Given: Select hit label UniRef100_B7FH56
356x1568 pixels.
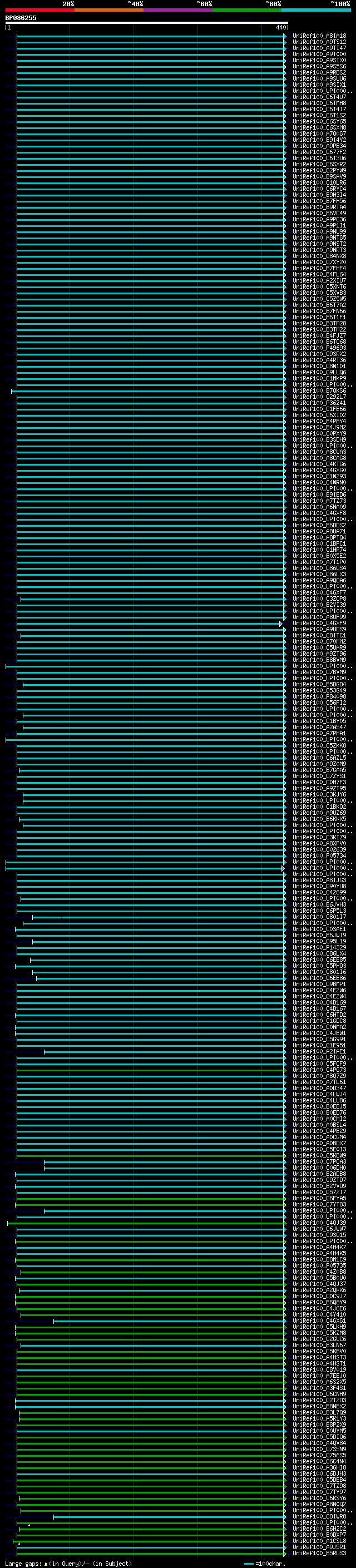Looking at the screenshot, I should tap(319, 201).
